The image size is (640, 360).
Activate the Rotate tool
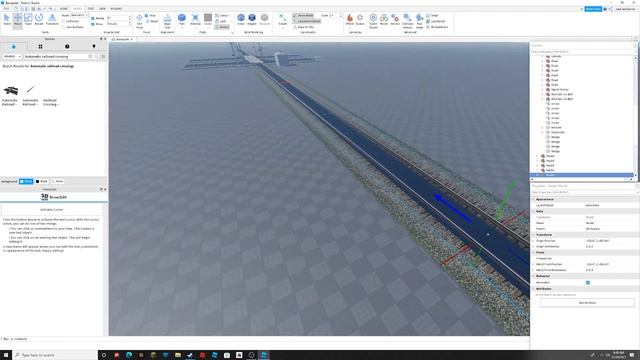pos(39,19)
